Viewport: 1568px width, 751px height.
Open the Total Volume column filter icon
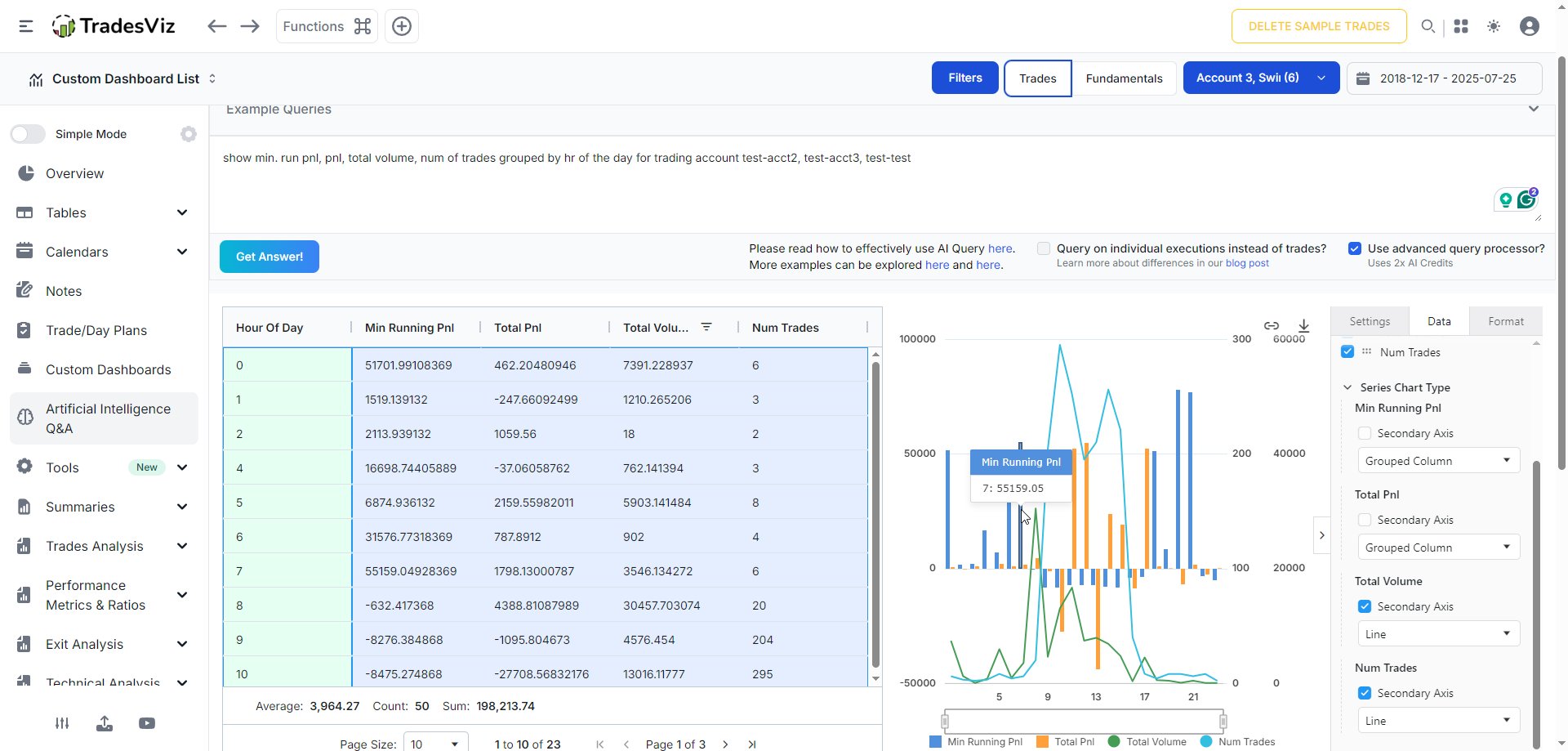[x=706, y=327]
